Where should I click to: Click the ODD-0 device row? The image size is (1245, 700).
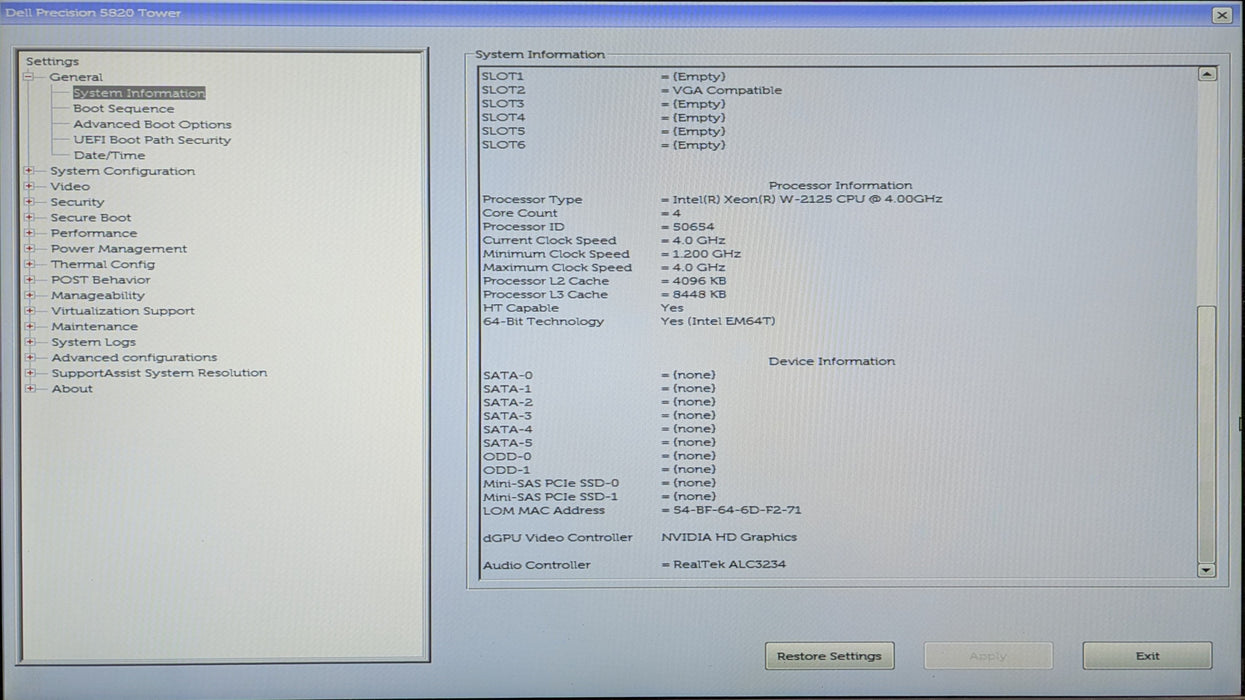point(599,456)
